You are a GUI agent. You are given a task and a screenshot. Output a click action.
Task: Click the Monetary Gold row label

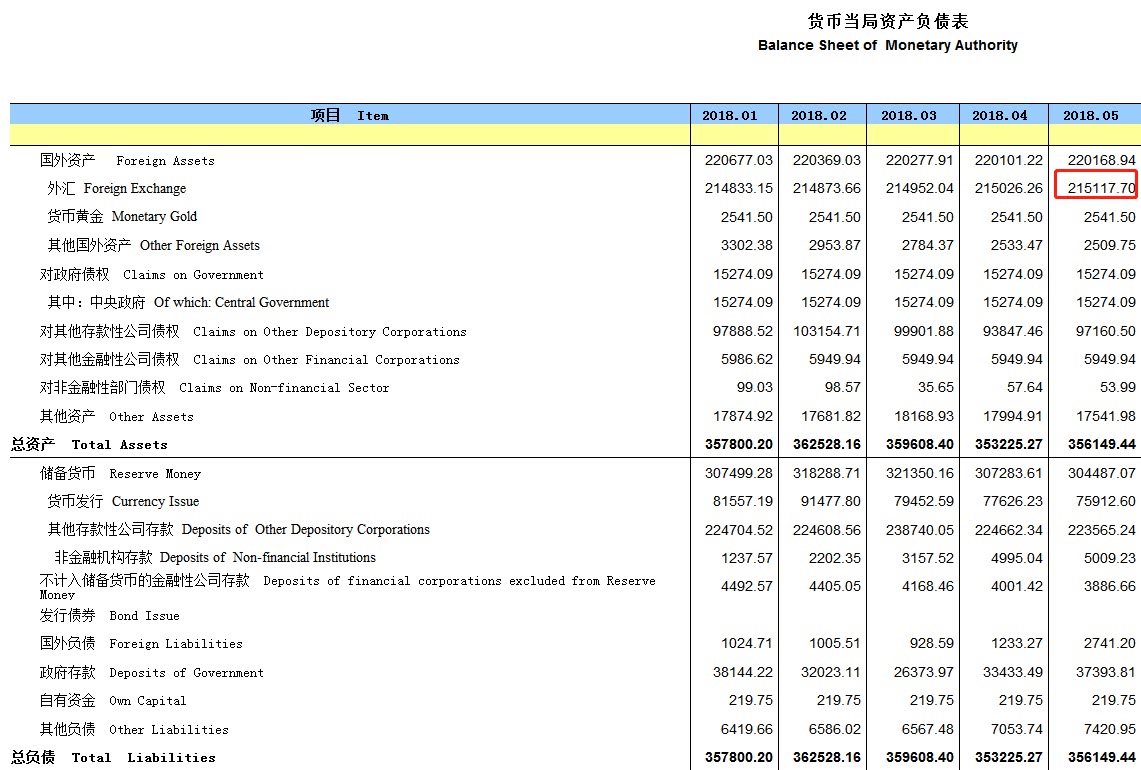tap(122, 217)
